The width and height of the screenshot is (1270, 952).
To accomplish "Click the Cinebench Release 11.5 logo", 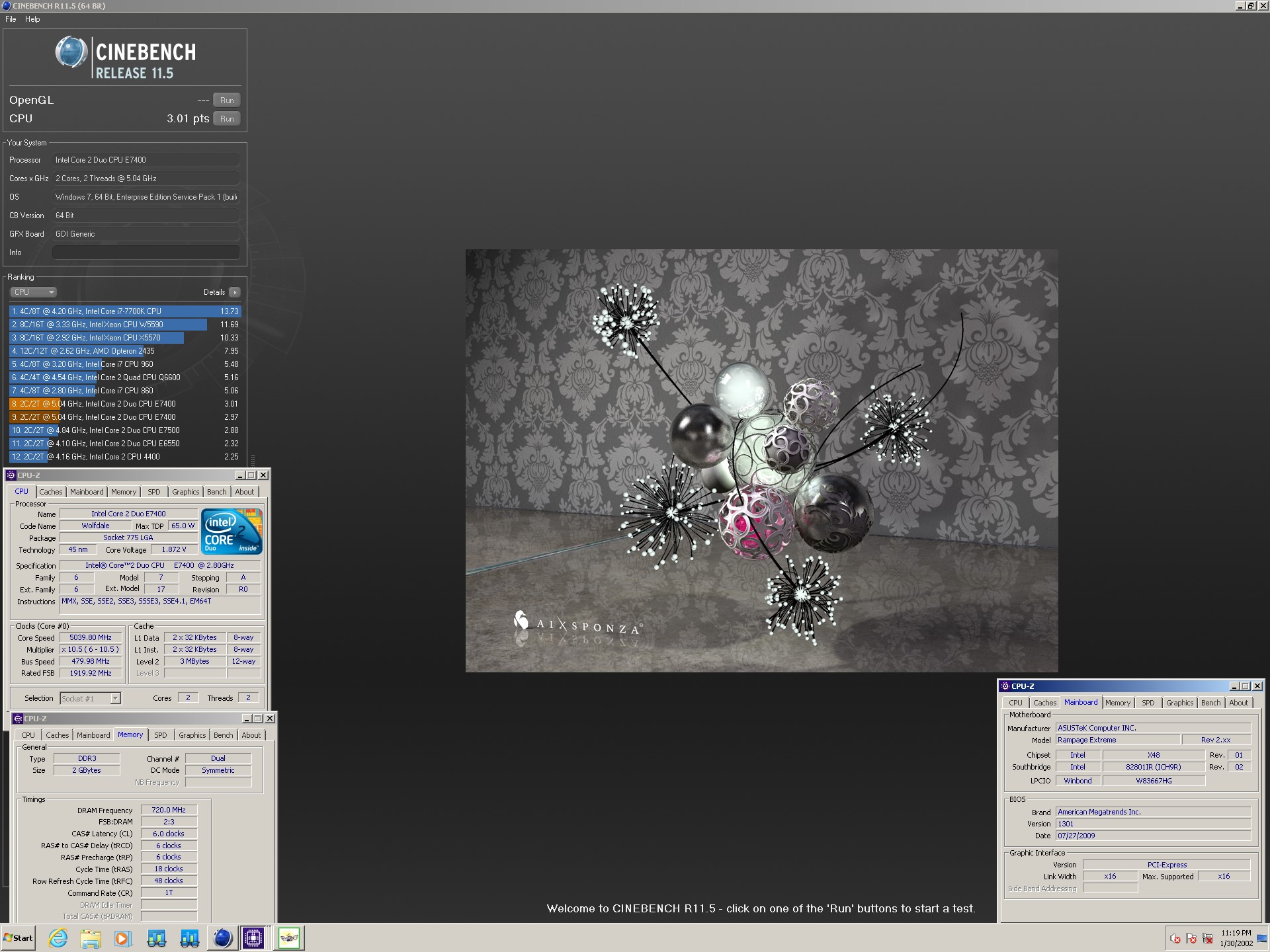I will click(x=126, y=58).
